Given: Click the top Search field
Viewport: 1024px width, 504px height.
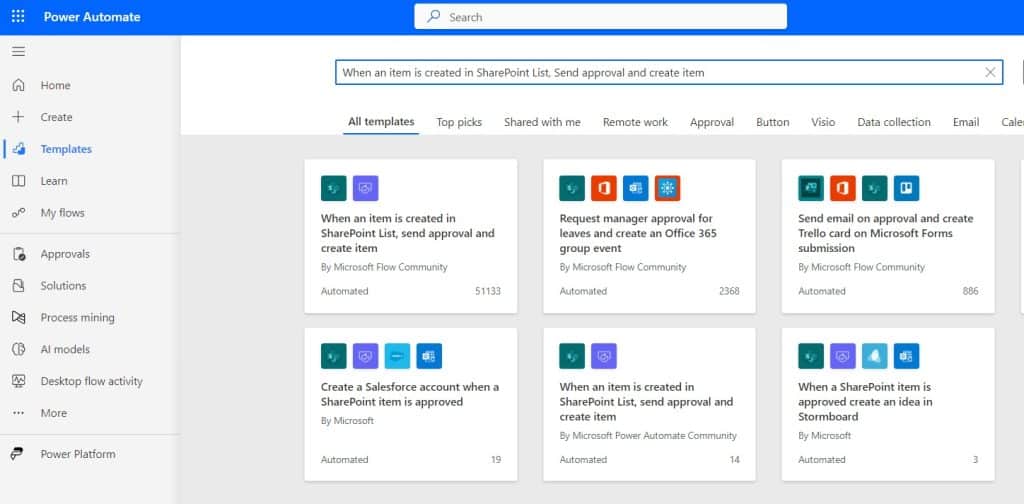Looking at the screenshot, I should [x=600, y=17].
